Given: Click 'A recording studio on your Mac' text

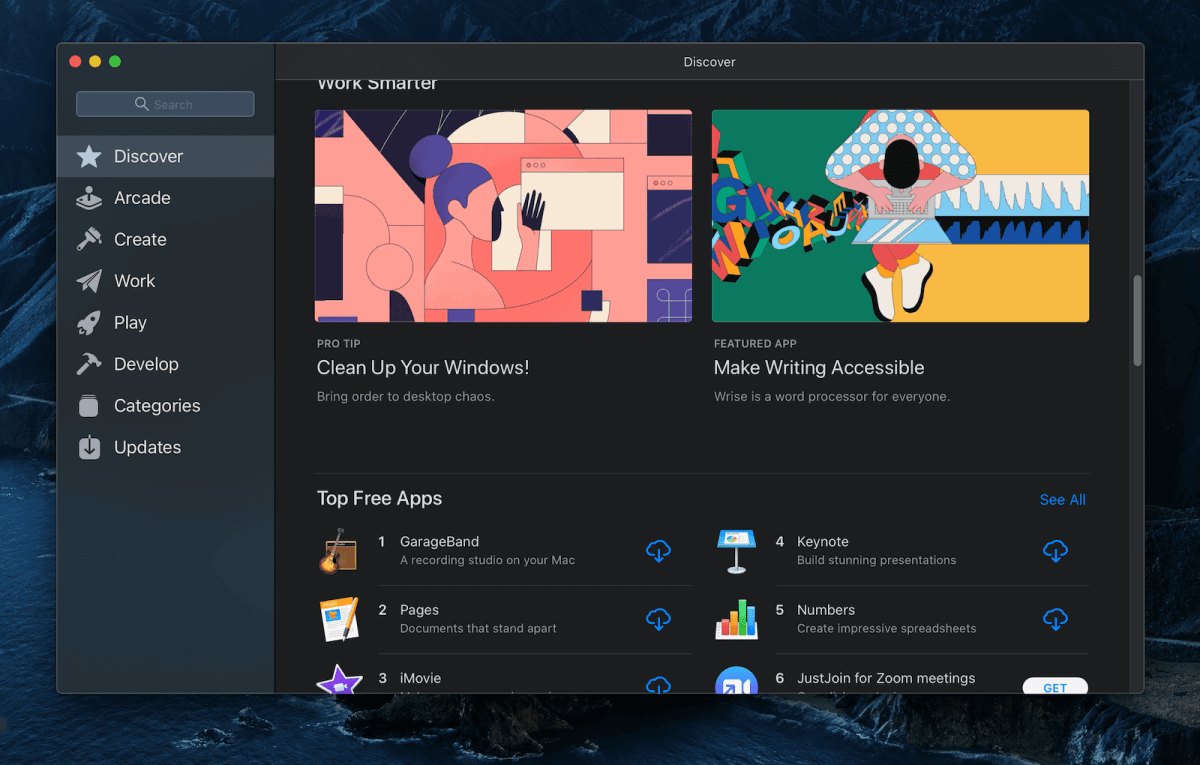Looking at the screenshot, I should tap(487, 560).
